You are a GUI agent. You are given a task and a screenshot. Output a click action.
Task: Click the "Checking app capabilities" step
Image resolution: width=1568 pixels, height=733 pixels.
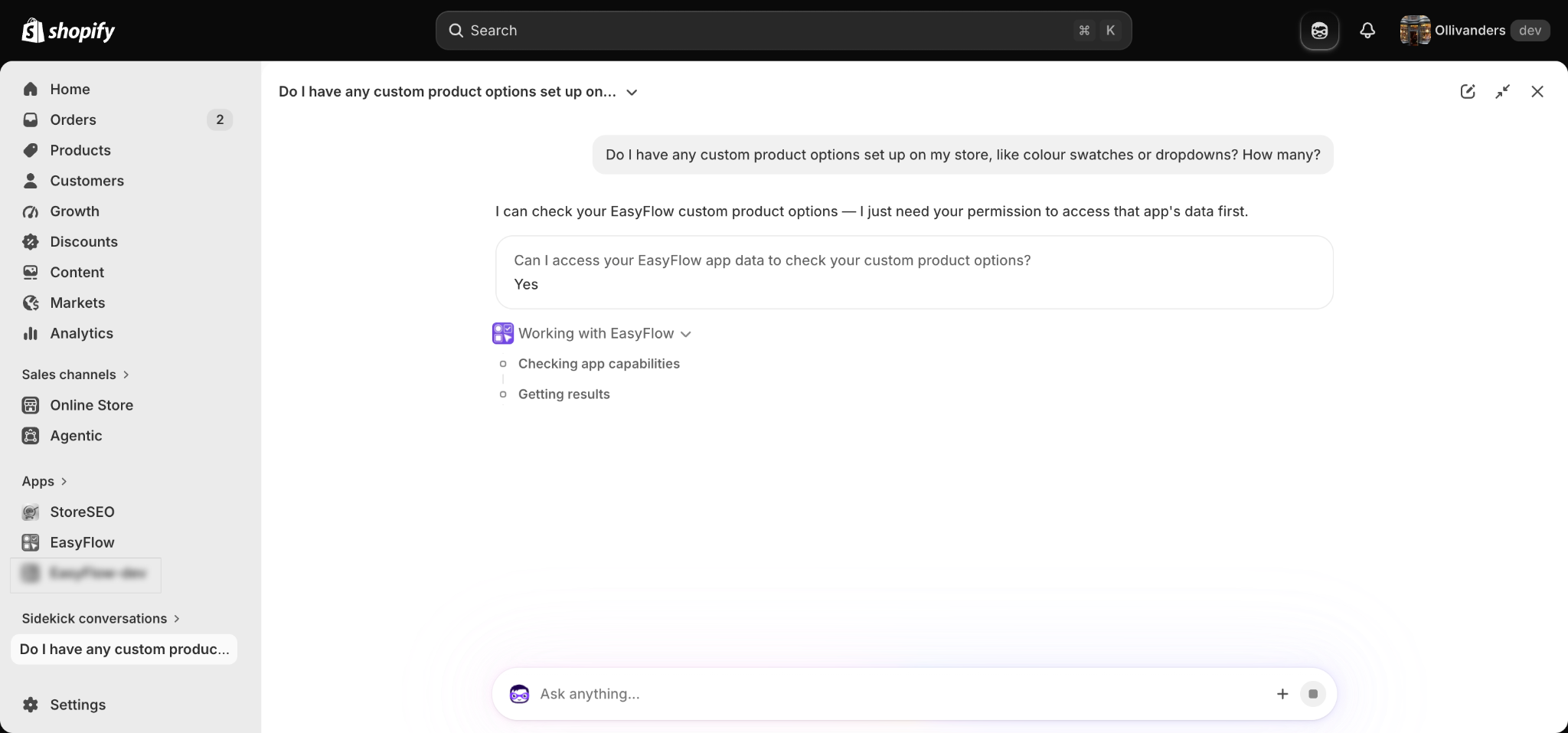pos(599,364)
